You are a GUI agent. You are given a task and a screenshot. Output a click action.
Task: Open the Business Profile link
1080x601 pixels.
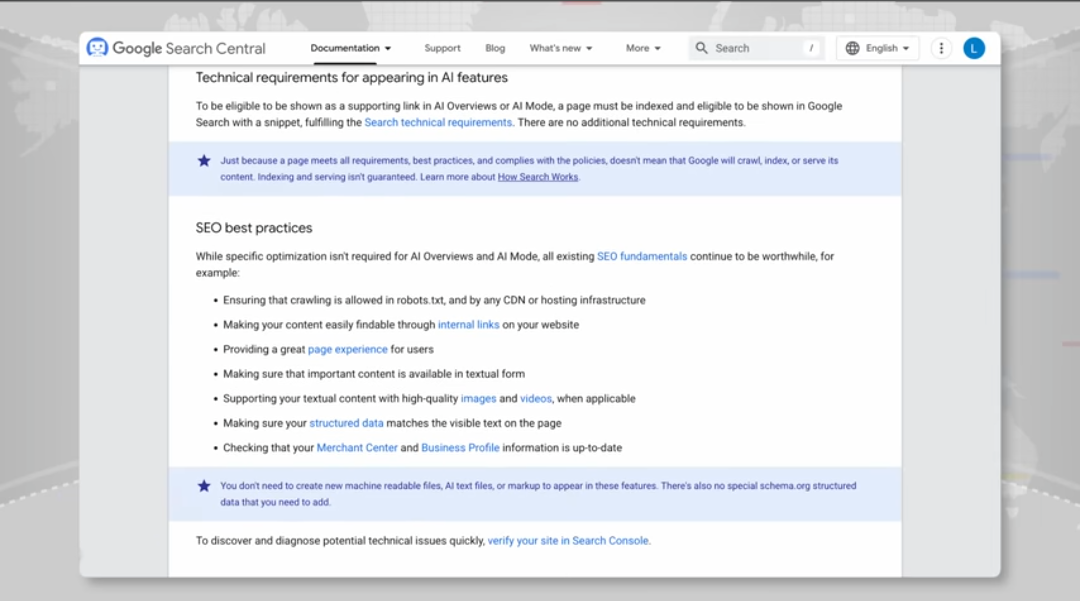[460, 447]
